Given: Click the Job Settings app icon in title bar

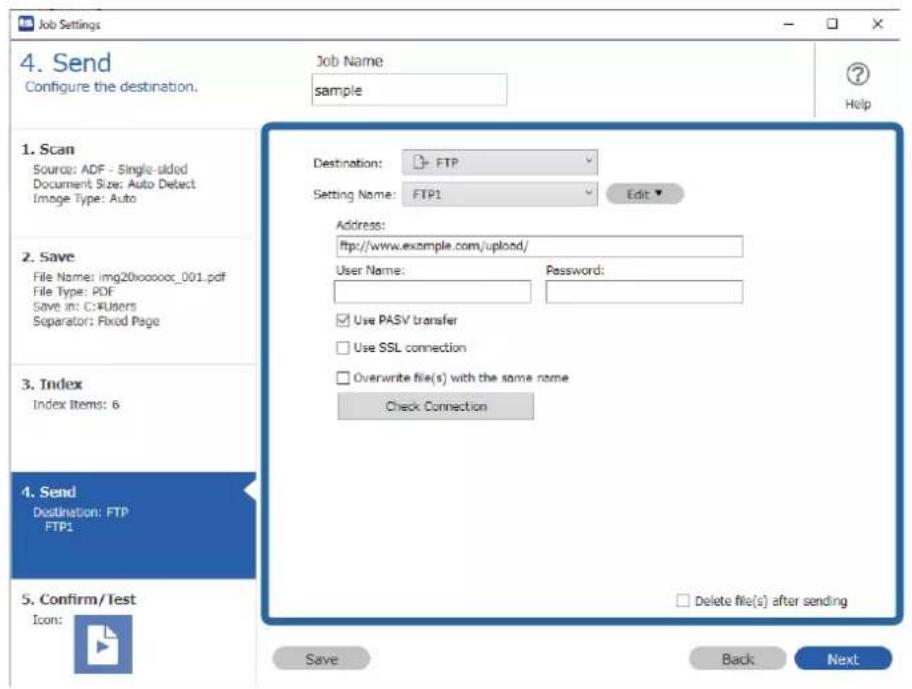Looking at the screenshot, I should pyautogui.click(x=26, y=24).
